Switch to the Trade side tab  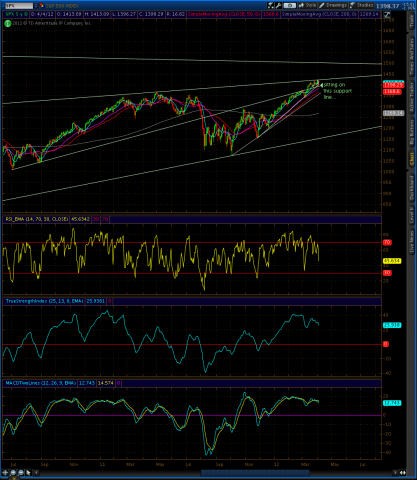click(x=412, y=21)
